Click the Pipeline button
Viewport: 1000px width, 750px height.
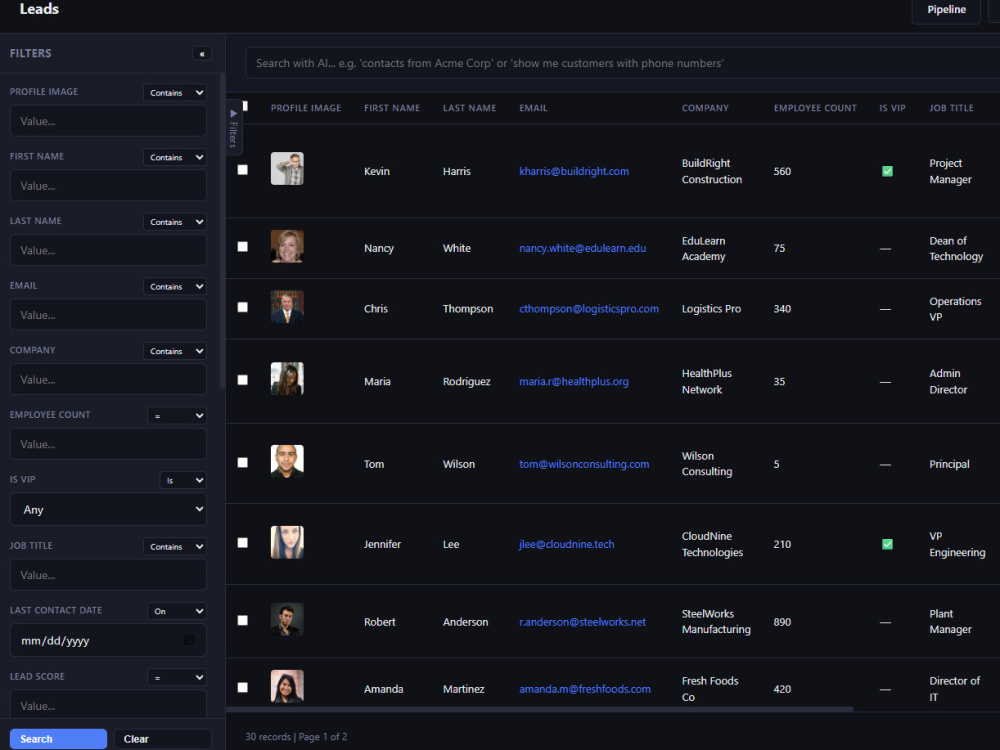point(946,10)
